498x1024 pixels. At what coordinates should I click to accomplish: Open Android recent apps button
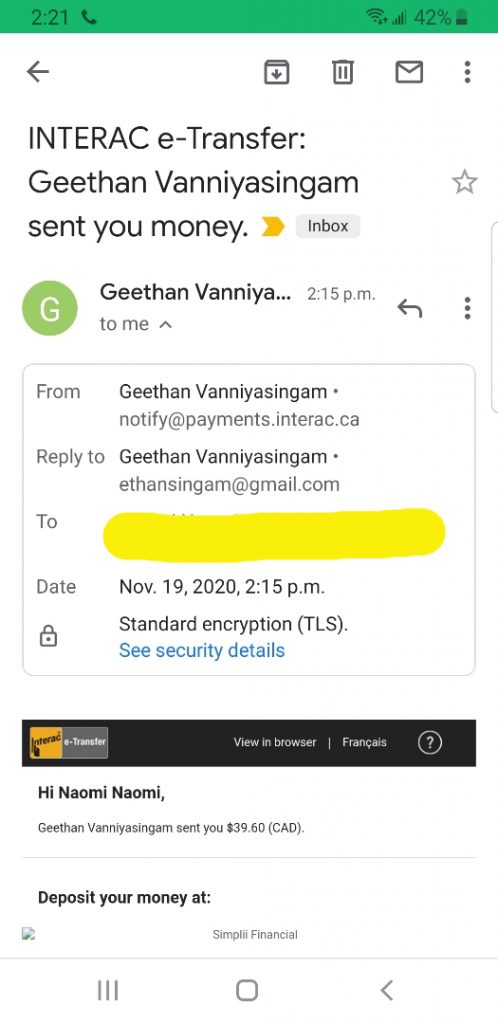[x=108, y=990]
